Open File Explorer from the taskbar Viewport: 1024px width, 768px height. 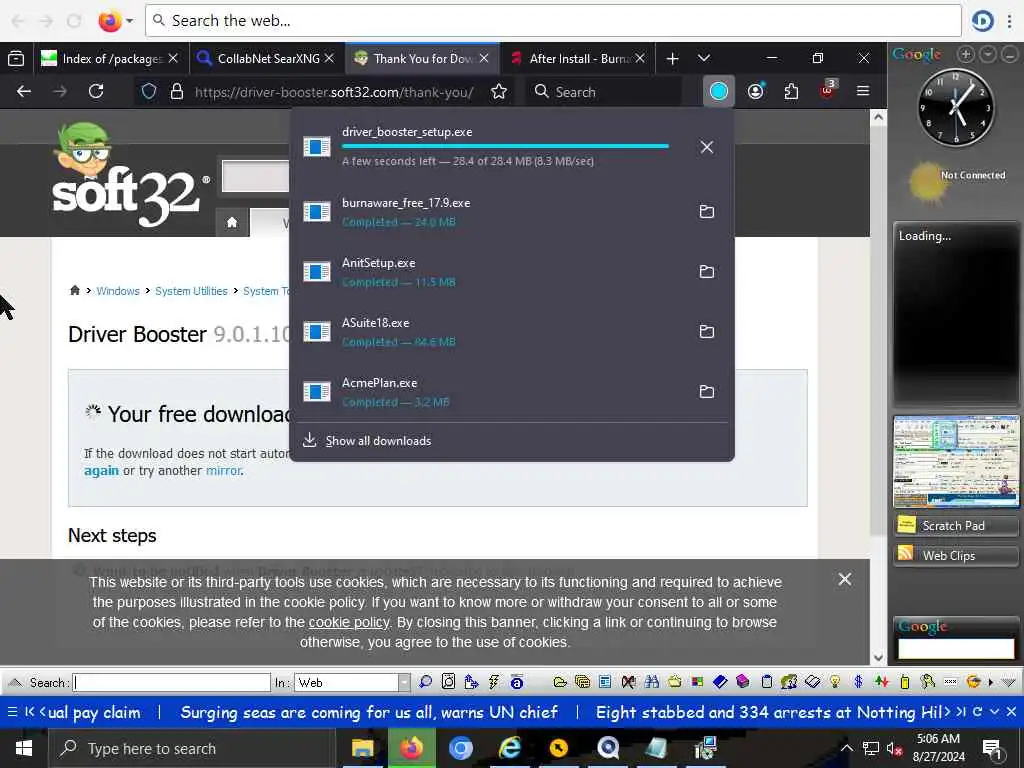click(362, 748)
